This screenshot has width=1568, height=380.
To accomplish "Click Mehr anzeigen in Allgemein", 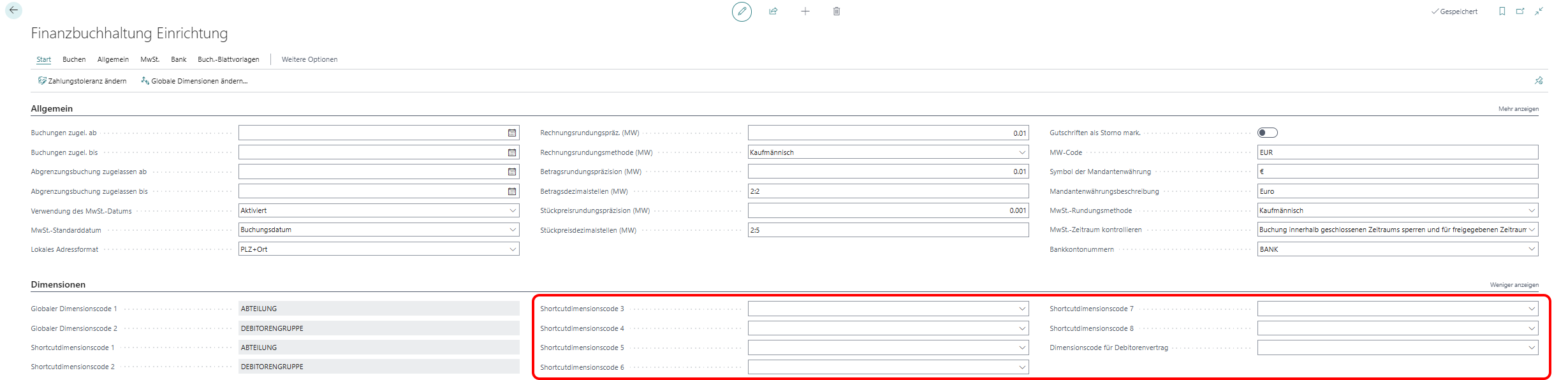I will (1518, 109).
